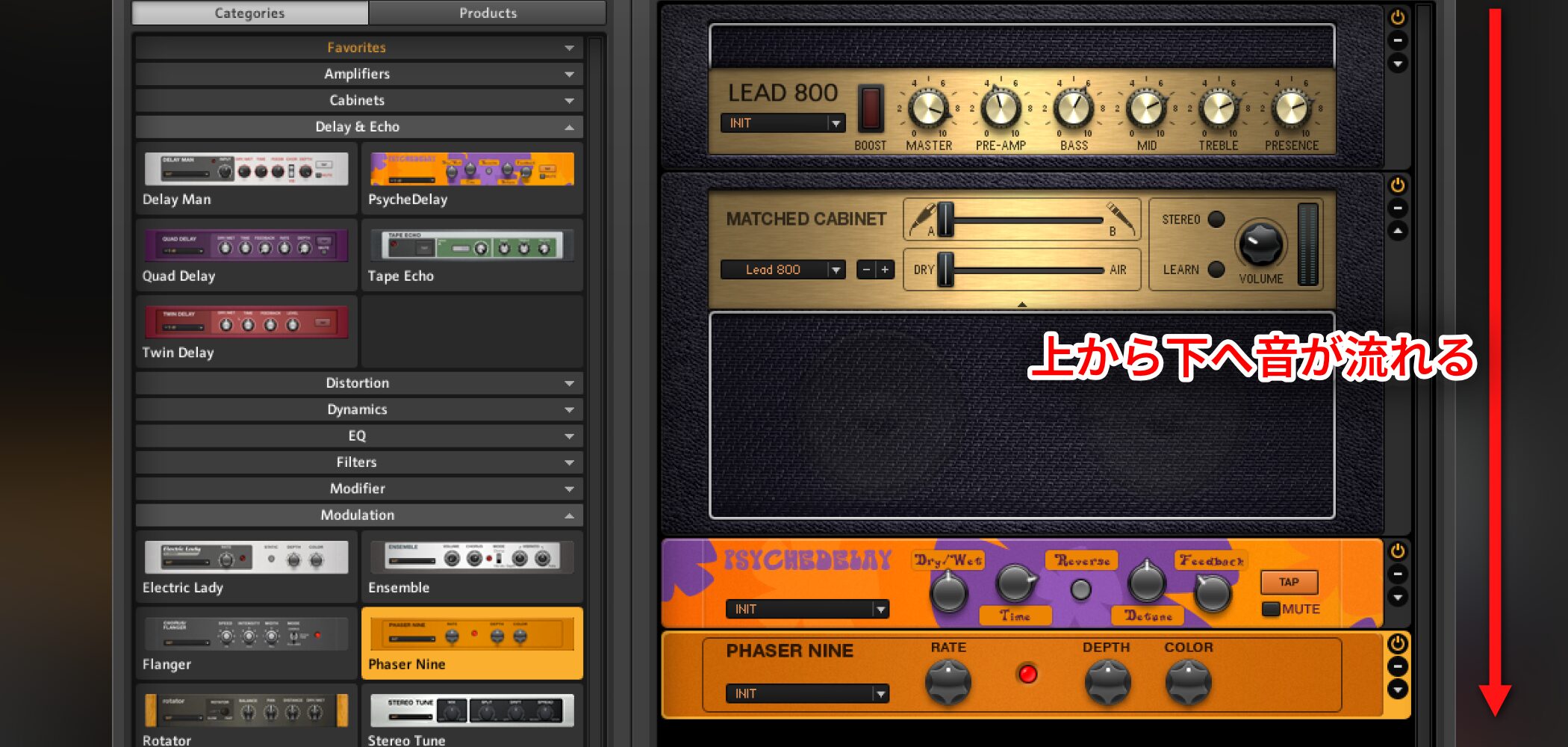Click the PsycheDelay Detune knob

(1146, 581)
